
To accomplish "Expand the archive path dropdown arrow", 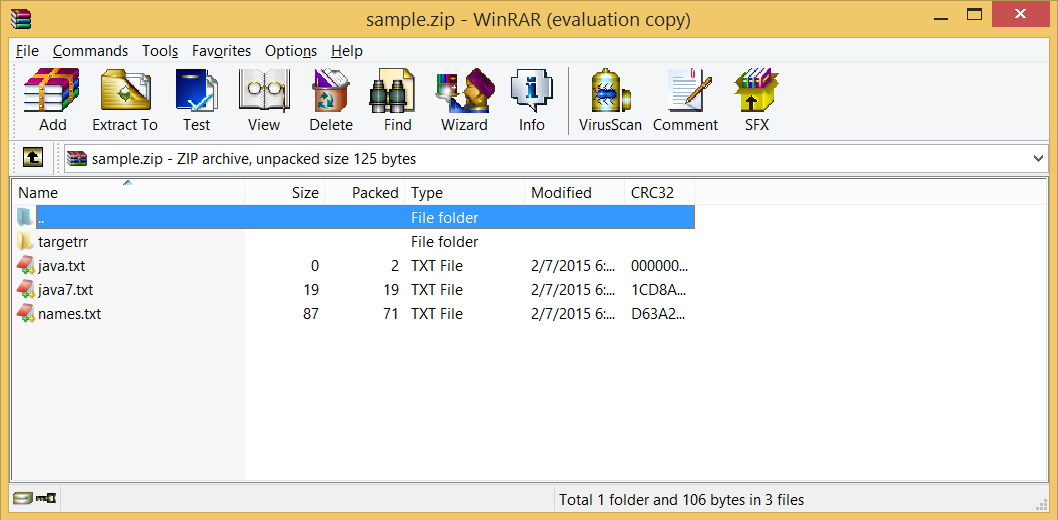I will pyautogui.click(x=1039, y=158).
